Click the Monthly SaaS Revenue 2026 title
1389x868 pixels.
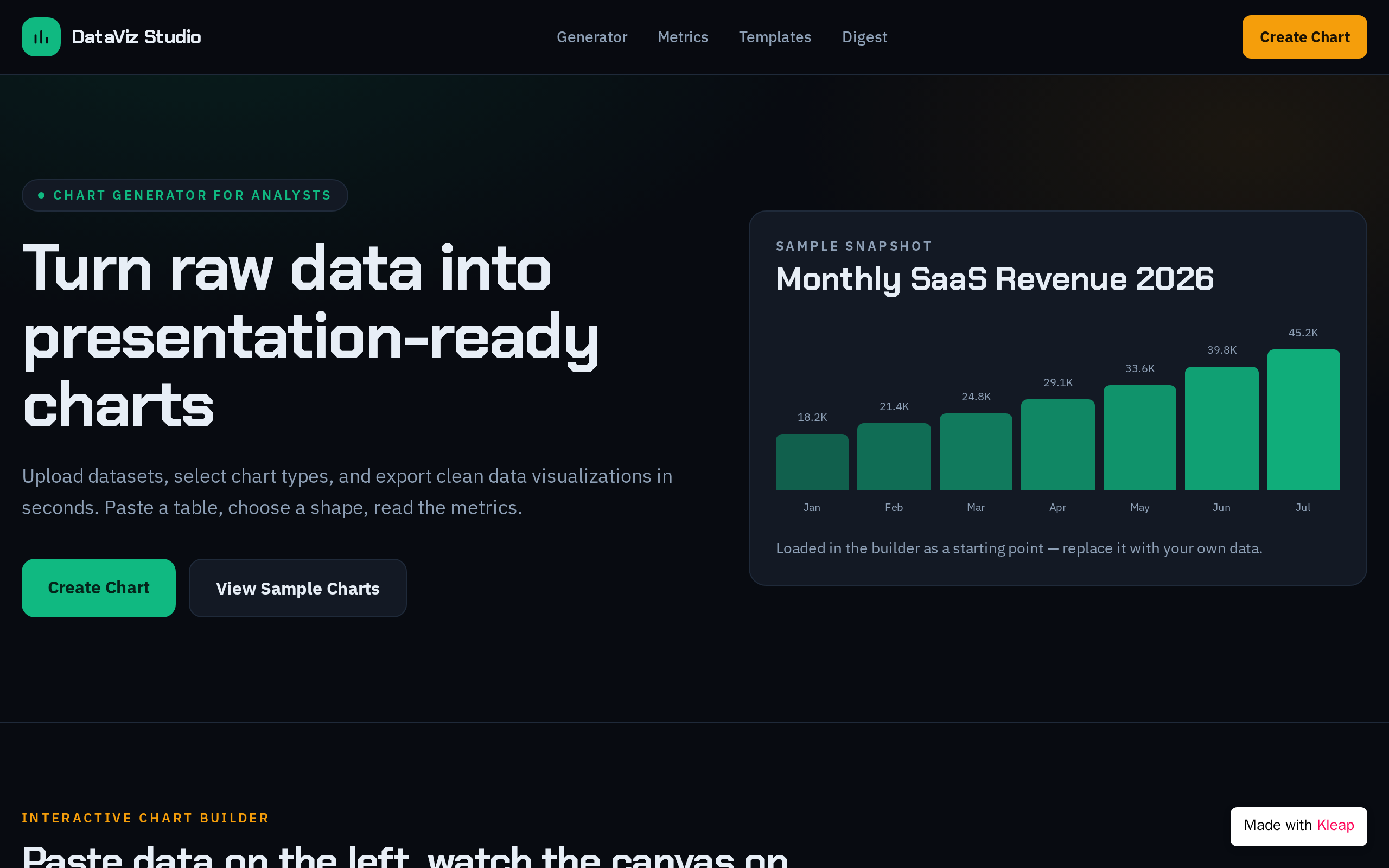pos(995,279)
